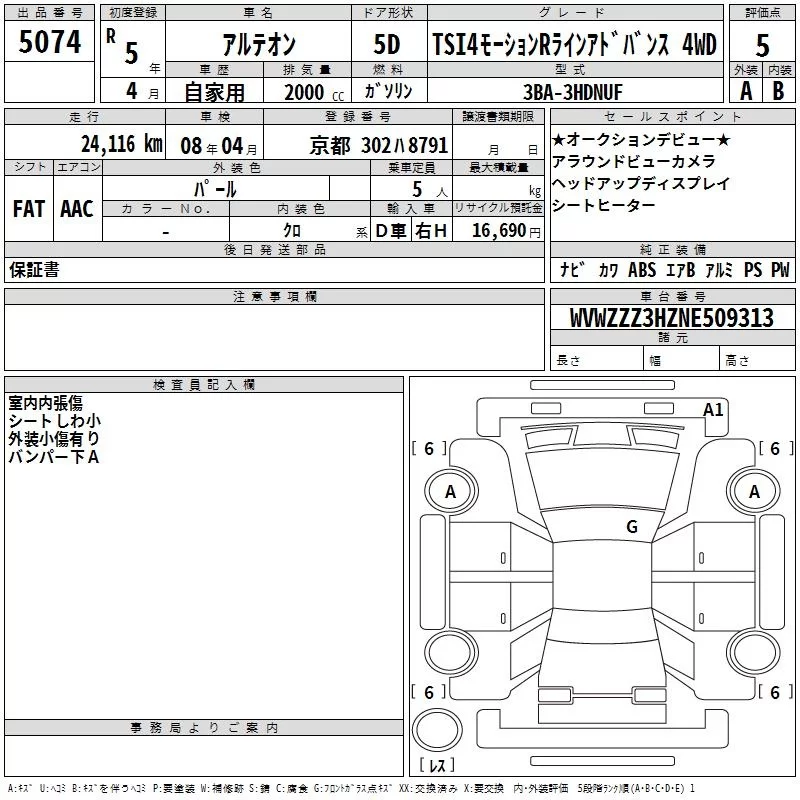Image resolution: width=800 pixels, height=800 pixels.
Task: Click the recycle deposit 16,690円
Action: (506, 231)
